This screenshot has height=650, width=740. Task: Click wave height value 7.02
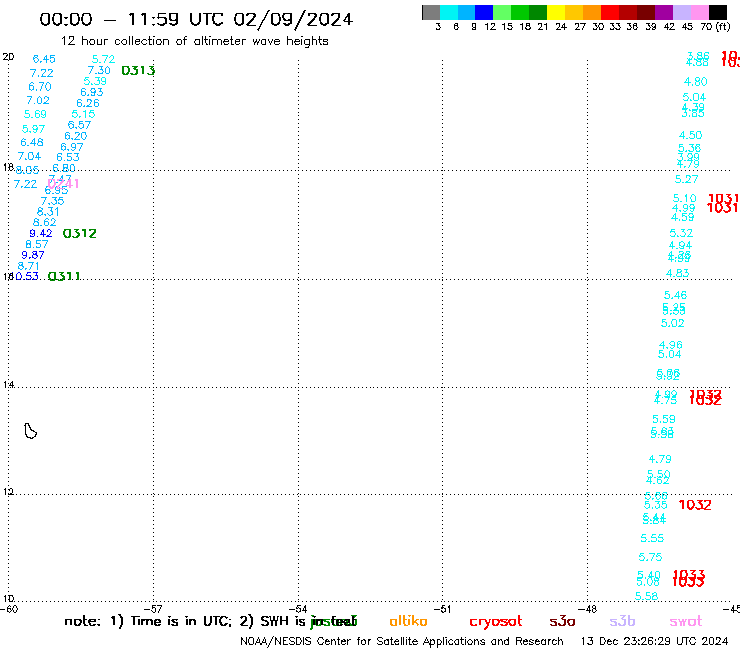(x=38, y=101)
